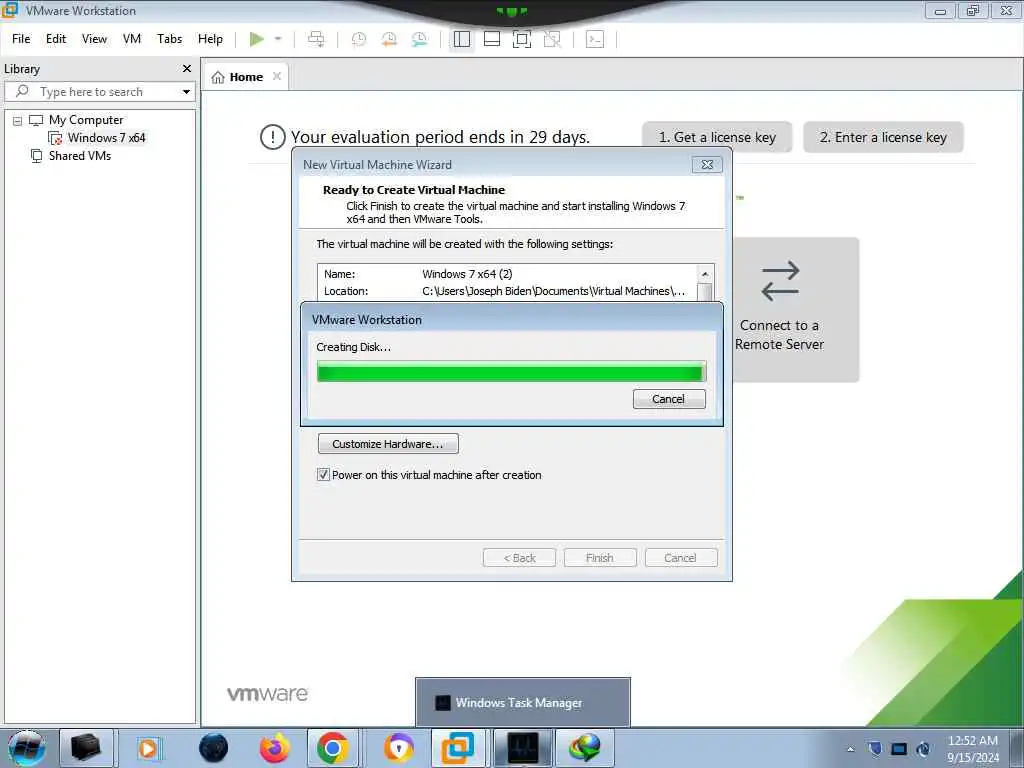Click the Unity mode icon

(x=552, y=39)
